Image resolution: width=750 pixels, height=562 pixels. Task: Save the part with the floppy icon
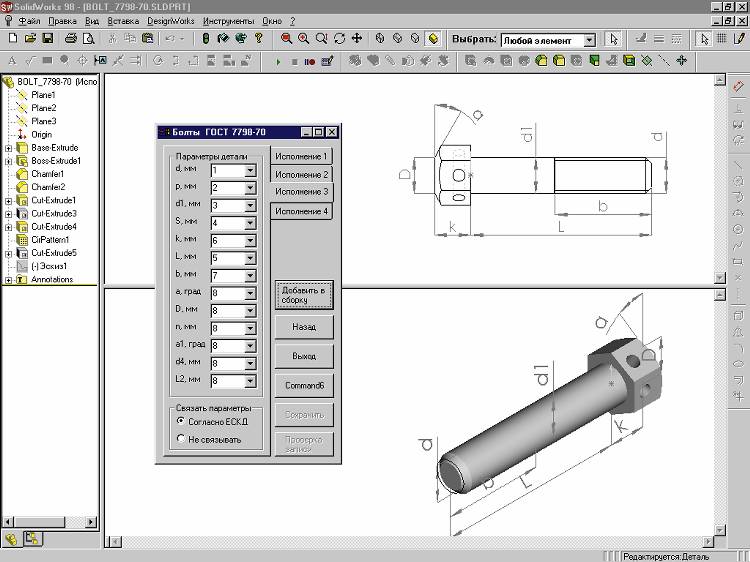48,38
